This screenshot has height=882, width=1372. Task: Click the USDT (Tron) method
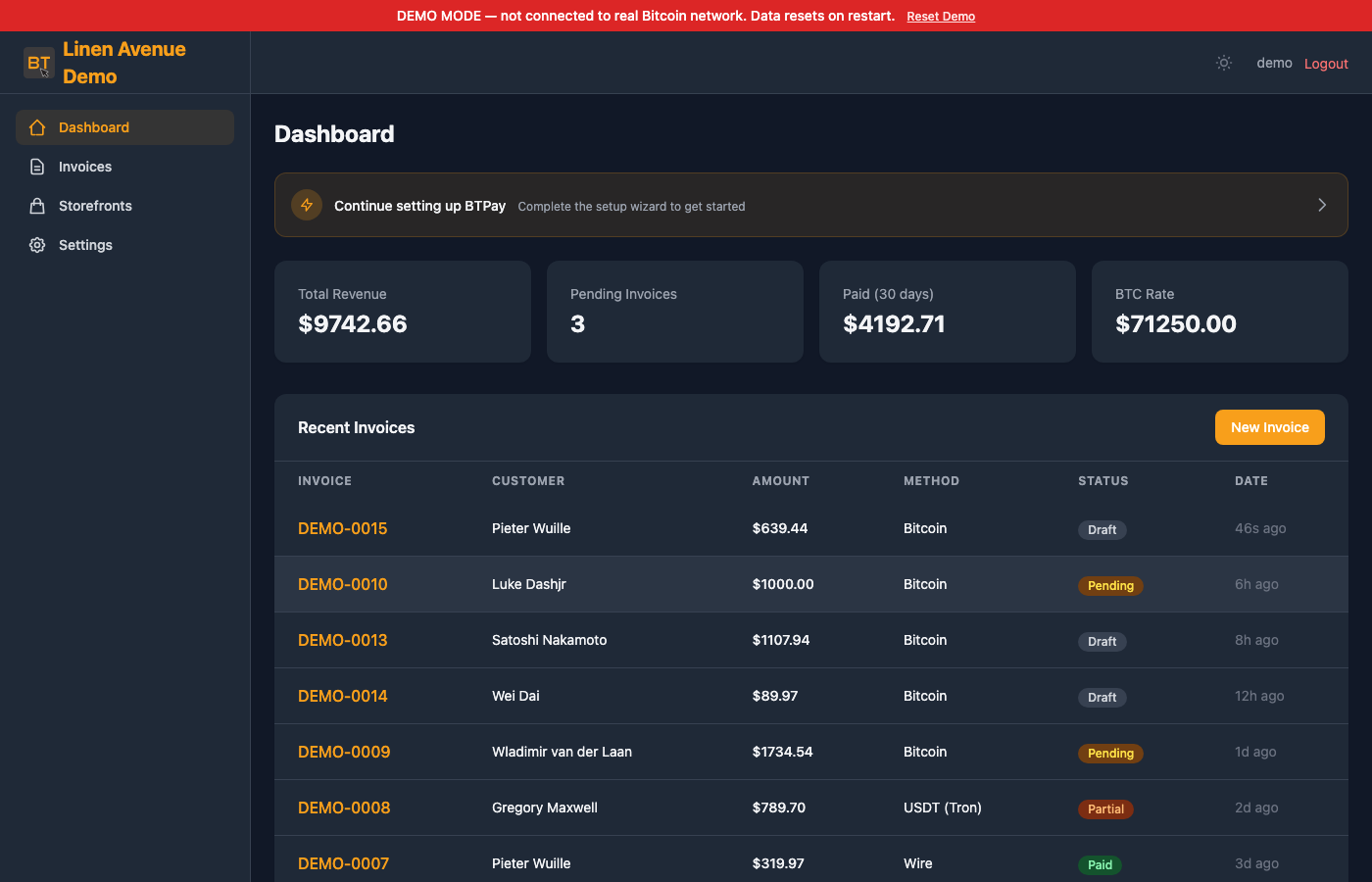tap(943, 808)
